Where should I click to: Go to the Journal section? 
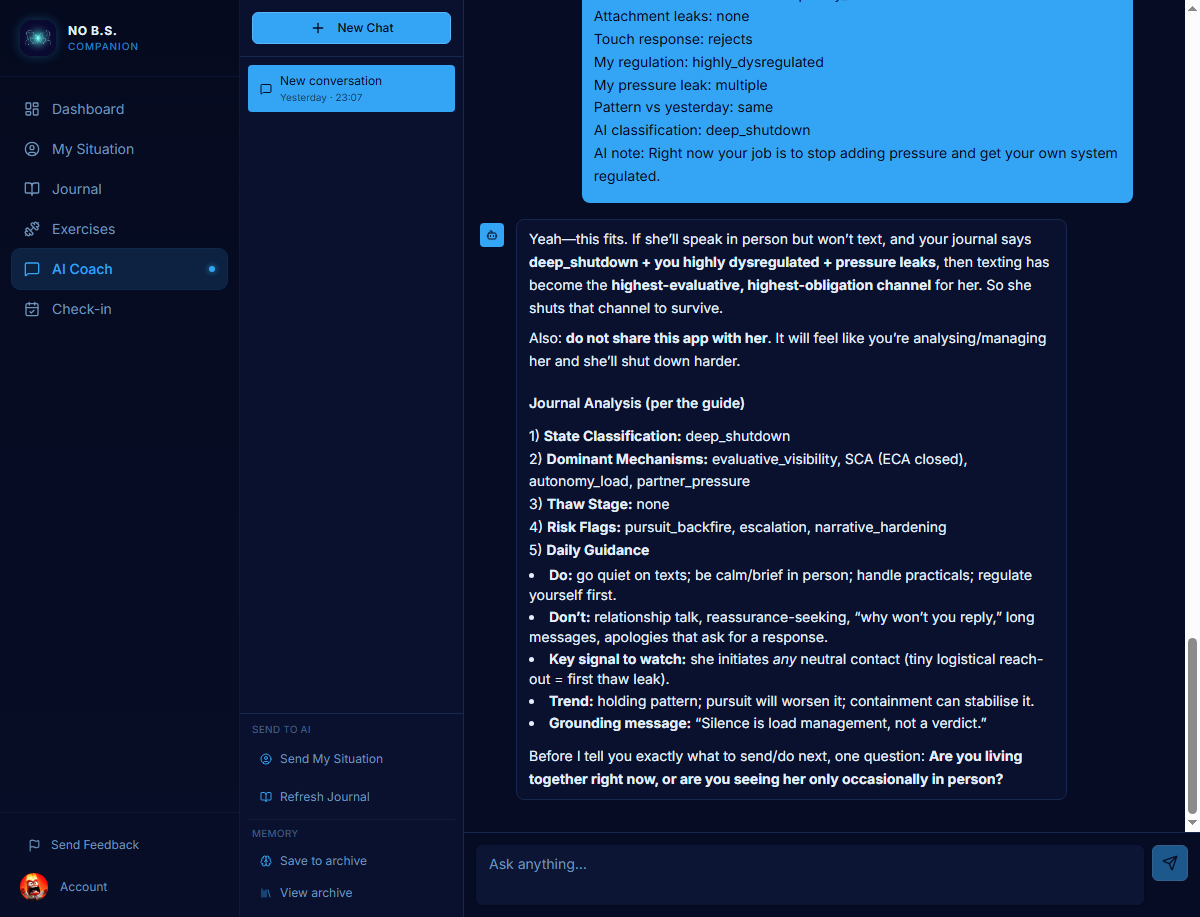coord(77,189)
